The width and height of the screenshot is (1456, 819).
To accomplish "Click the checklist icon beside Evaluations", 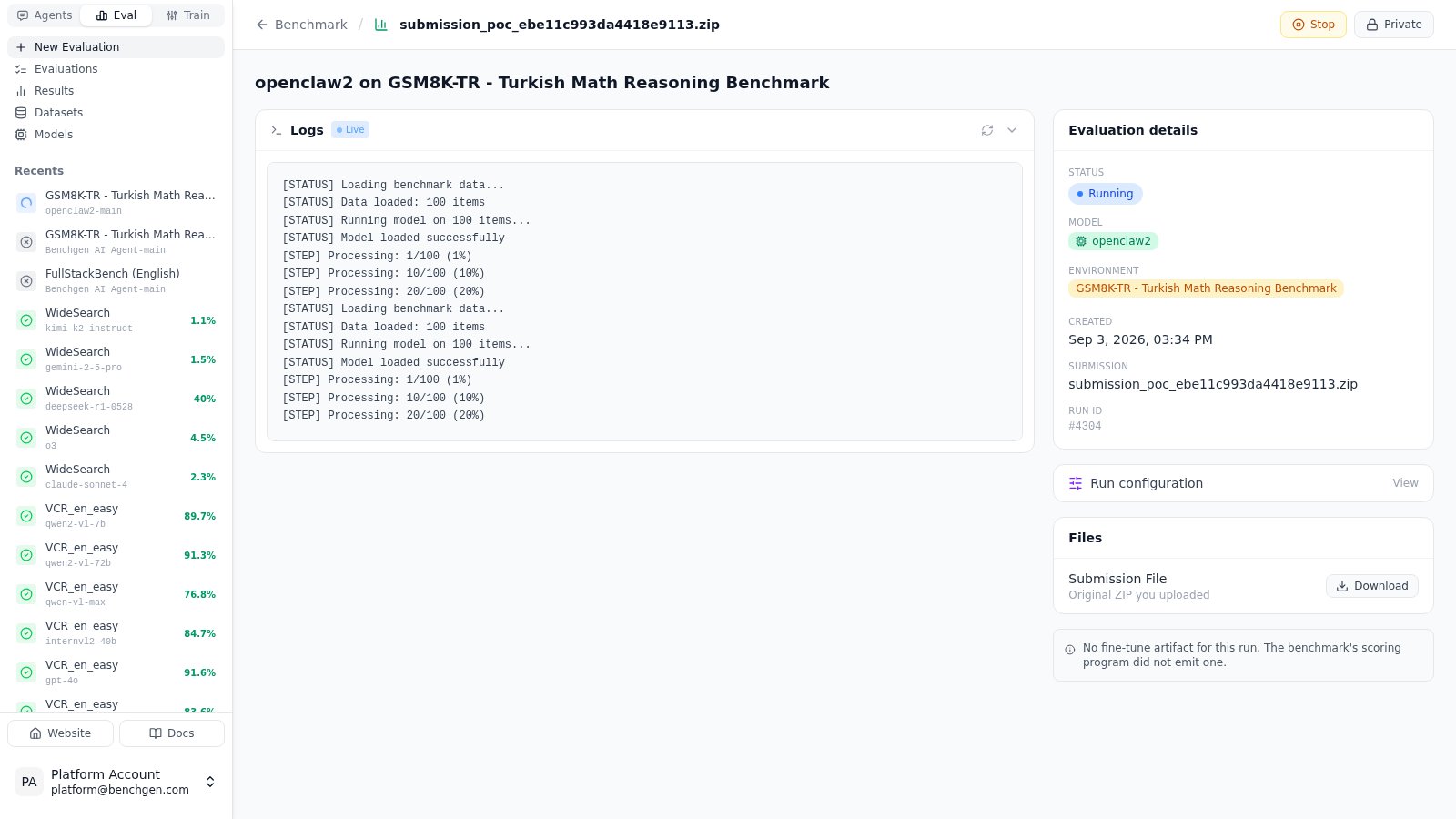I will click(x=21, y=69).
